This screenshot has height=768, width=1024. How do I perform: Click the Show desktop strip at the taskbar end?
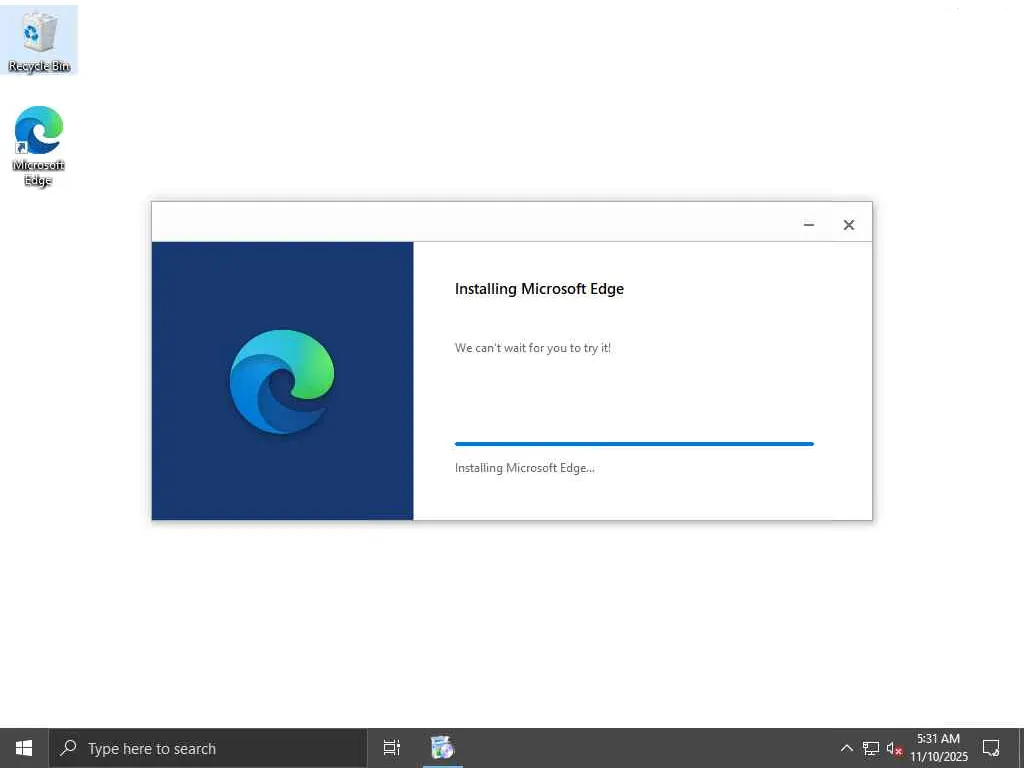[x=1021, y=748]
